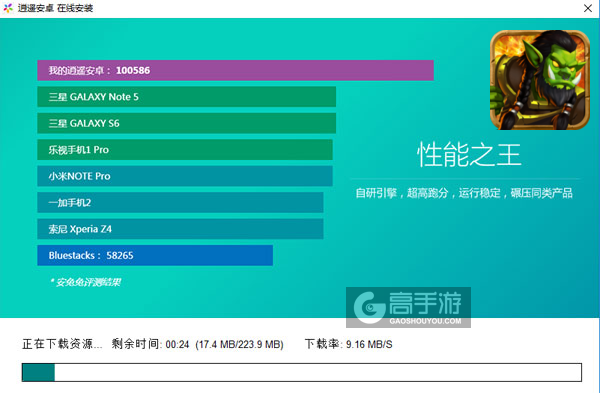Screen dimensions: 600x393
Task: Select the 乐视手机1 Pro bar
Action: coord(185,150)
